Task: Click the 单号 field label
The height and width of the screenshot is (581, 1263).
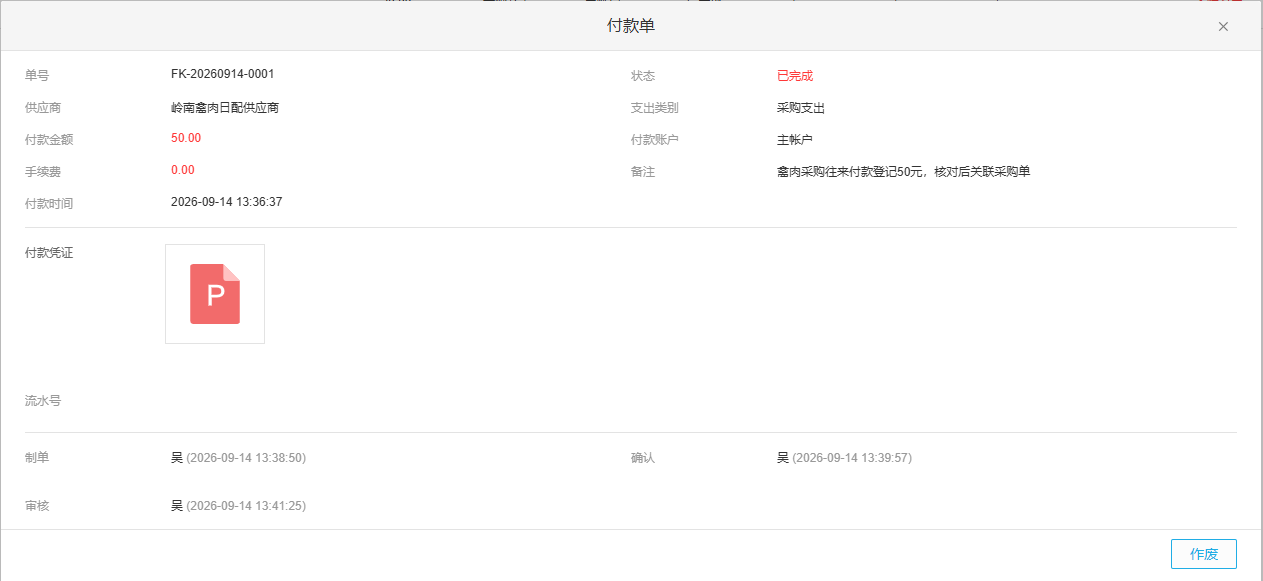Action: [x=37, y=76]
